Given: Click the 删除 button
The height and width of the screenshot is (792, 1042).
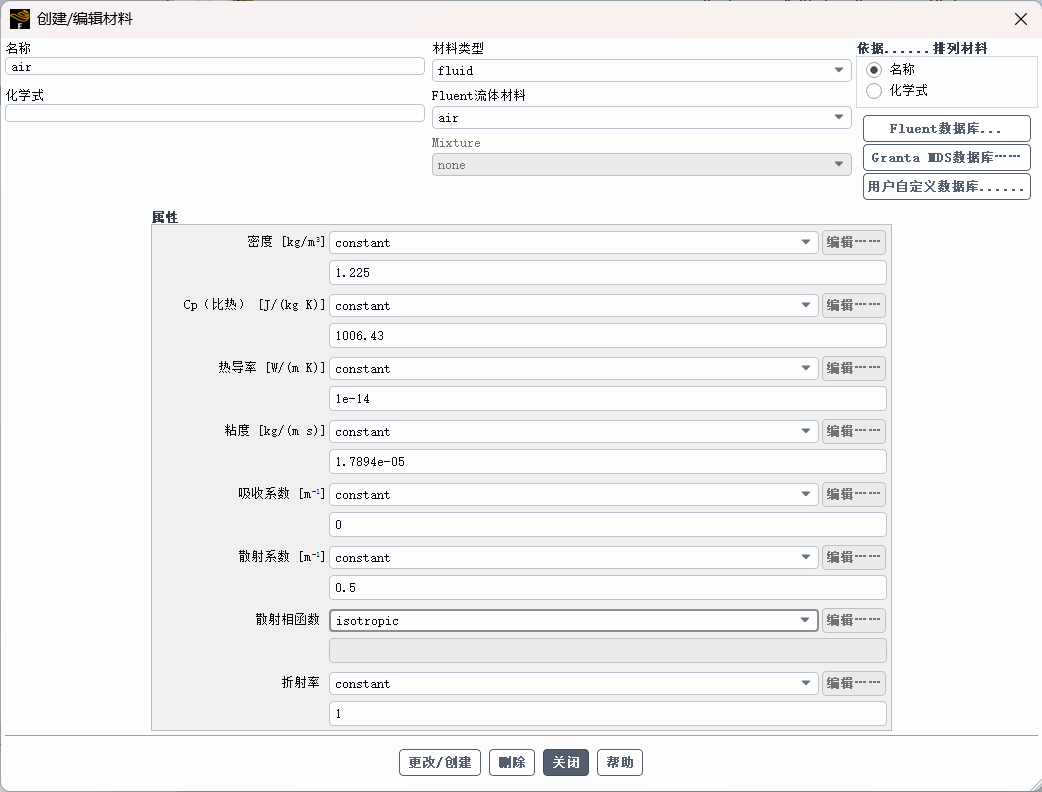Looking at the screenshot, I should click(512, 763).
